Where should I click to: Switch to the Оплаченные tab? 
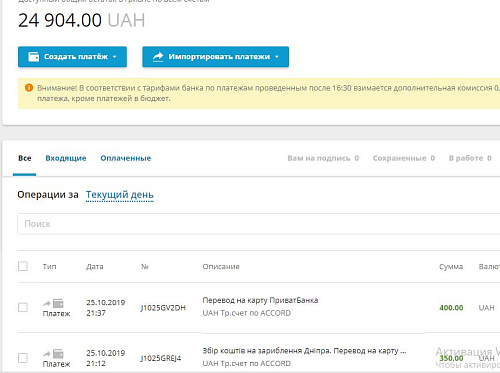126,158
